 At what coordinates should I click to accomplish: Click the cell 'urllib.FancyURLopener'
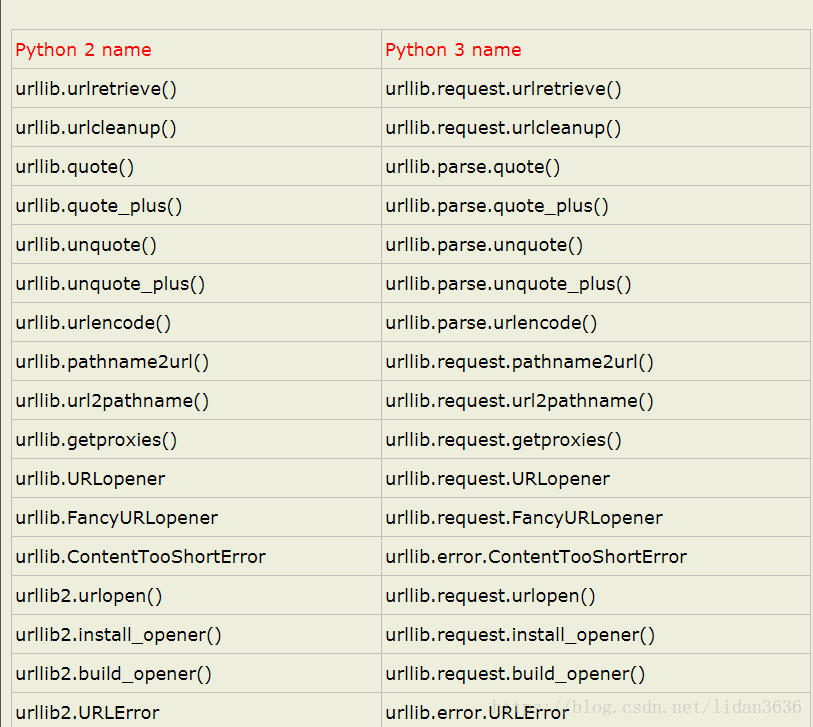click(x=196, y=518)
